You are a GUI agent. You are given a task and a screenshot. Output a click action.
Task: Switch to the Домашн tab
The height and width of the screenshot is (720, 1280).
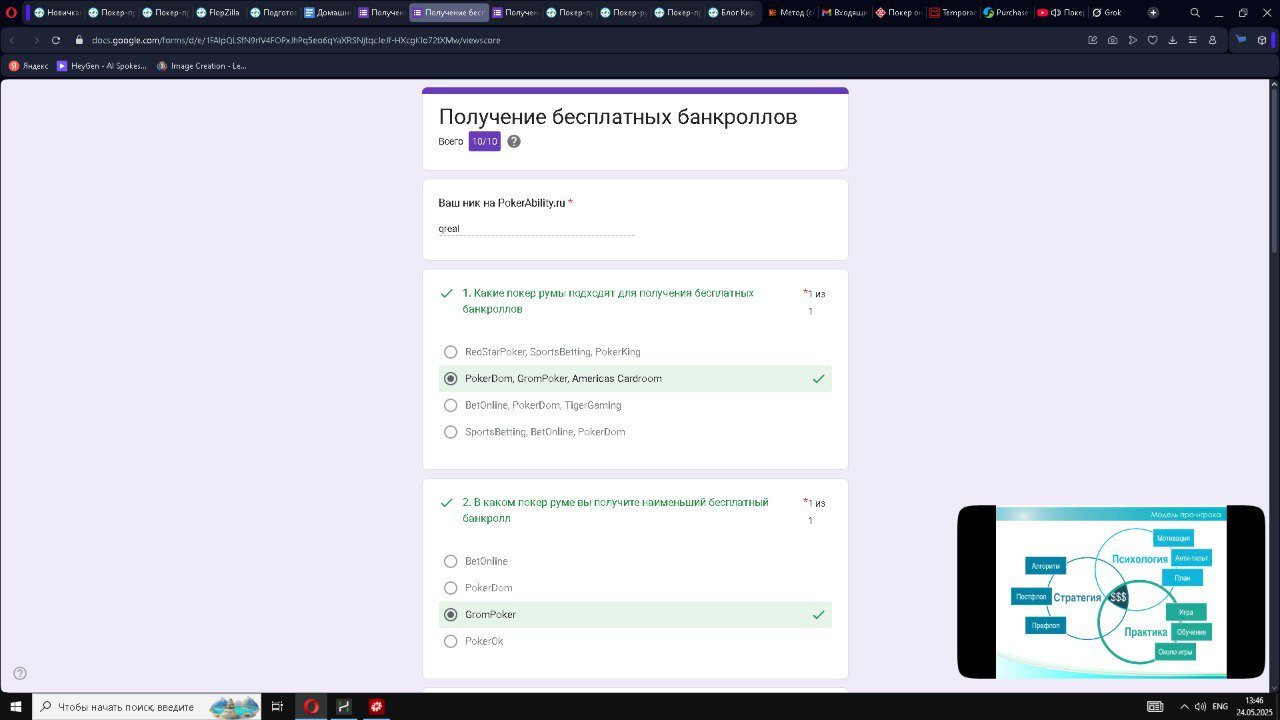coord(326,13)
